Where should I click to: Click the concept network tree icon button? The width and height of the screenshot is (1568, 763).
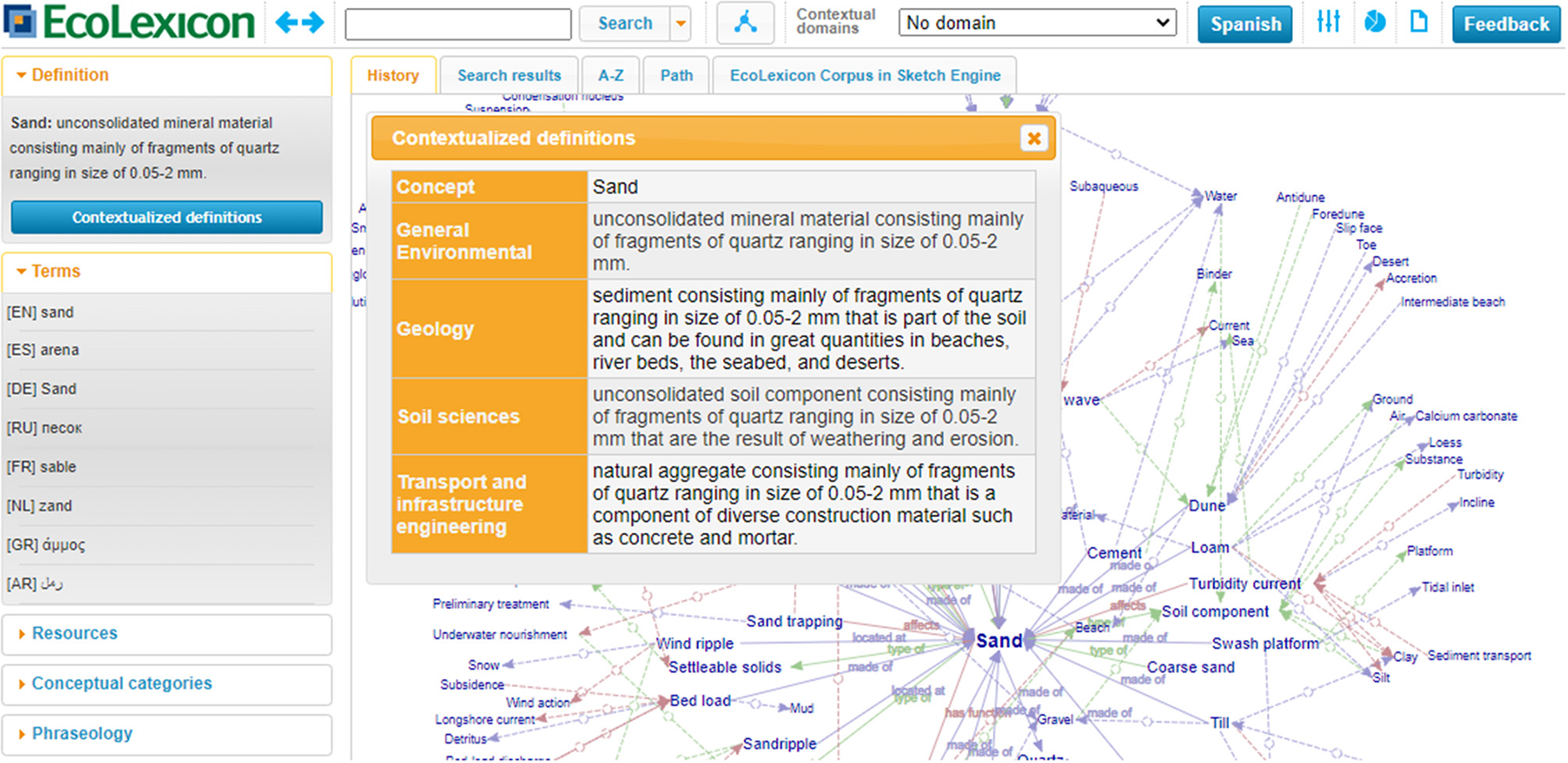[745, 24]
